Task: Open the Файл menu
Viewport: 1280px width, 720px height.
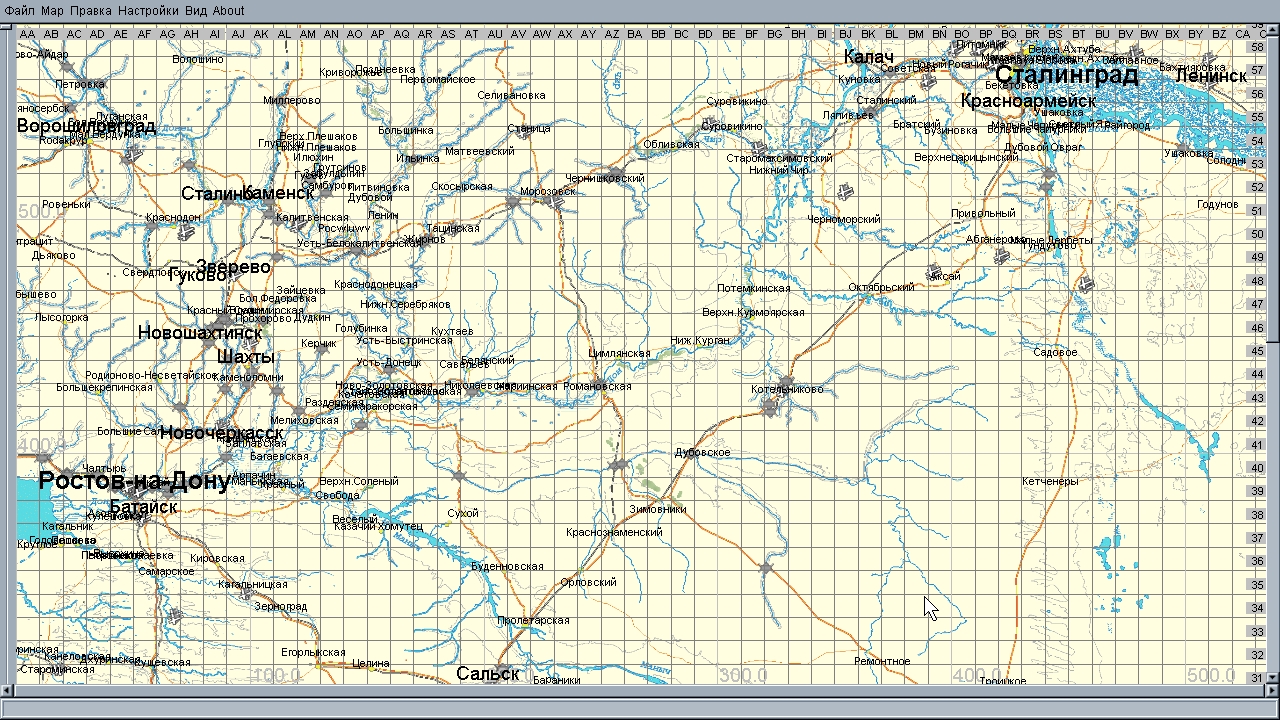Action: click(x=20, y=11)
